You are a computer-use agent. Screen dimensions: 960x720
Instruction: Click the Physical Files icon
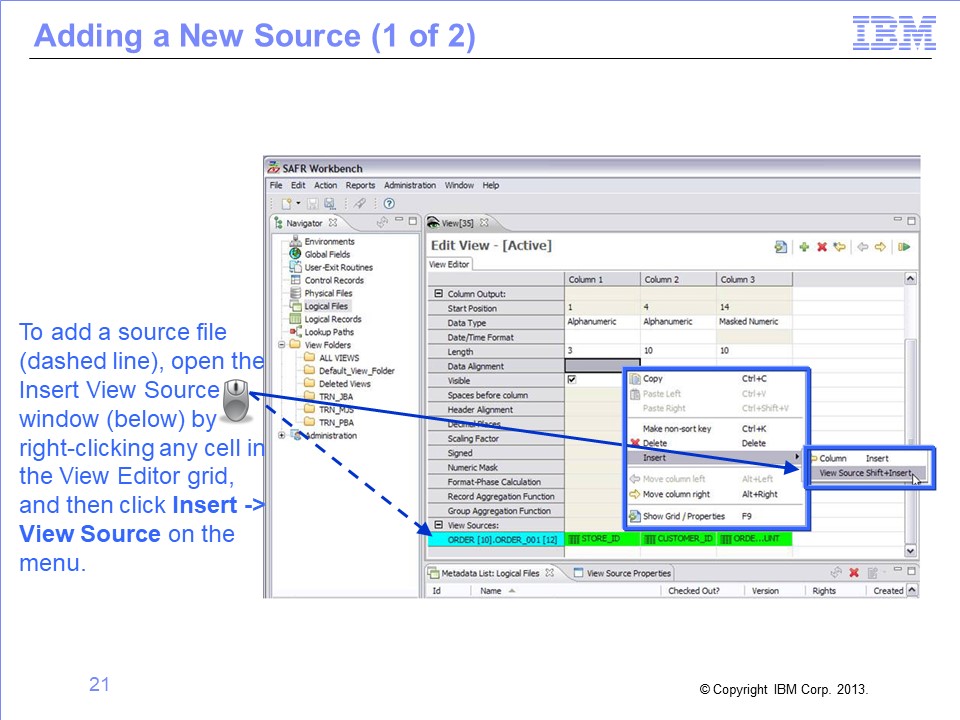(295, 293)
